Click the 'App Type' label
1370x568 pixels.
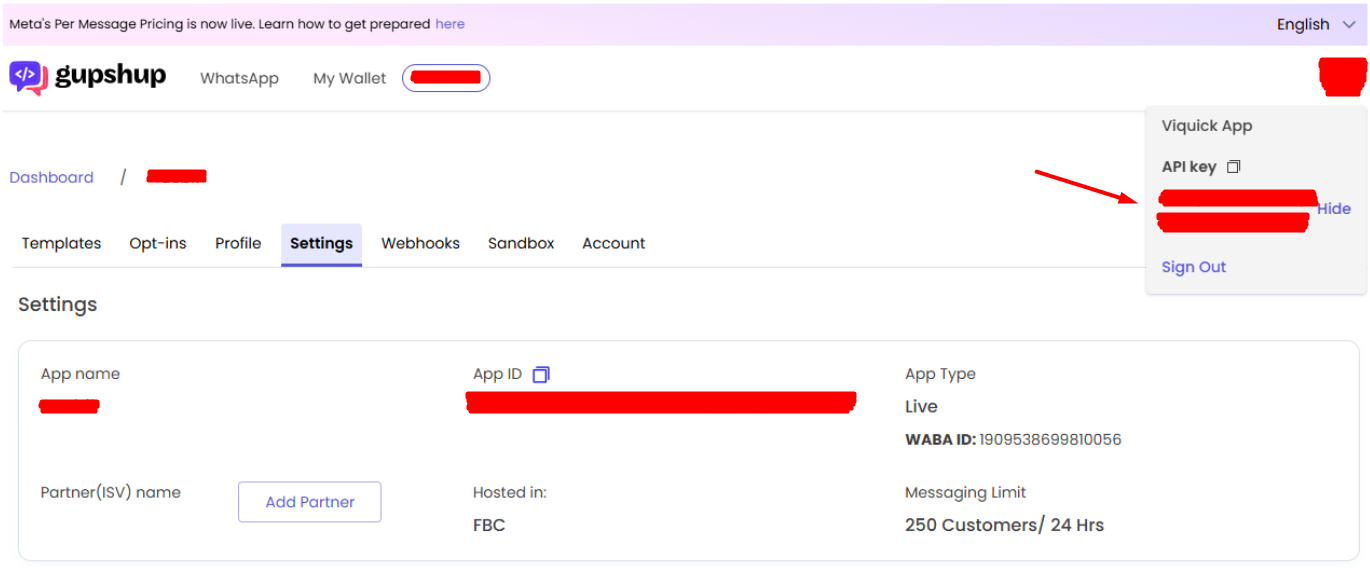point(940,374)
